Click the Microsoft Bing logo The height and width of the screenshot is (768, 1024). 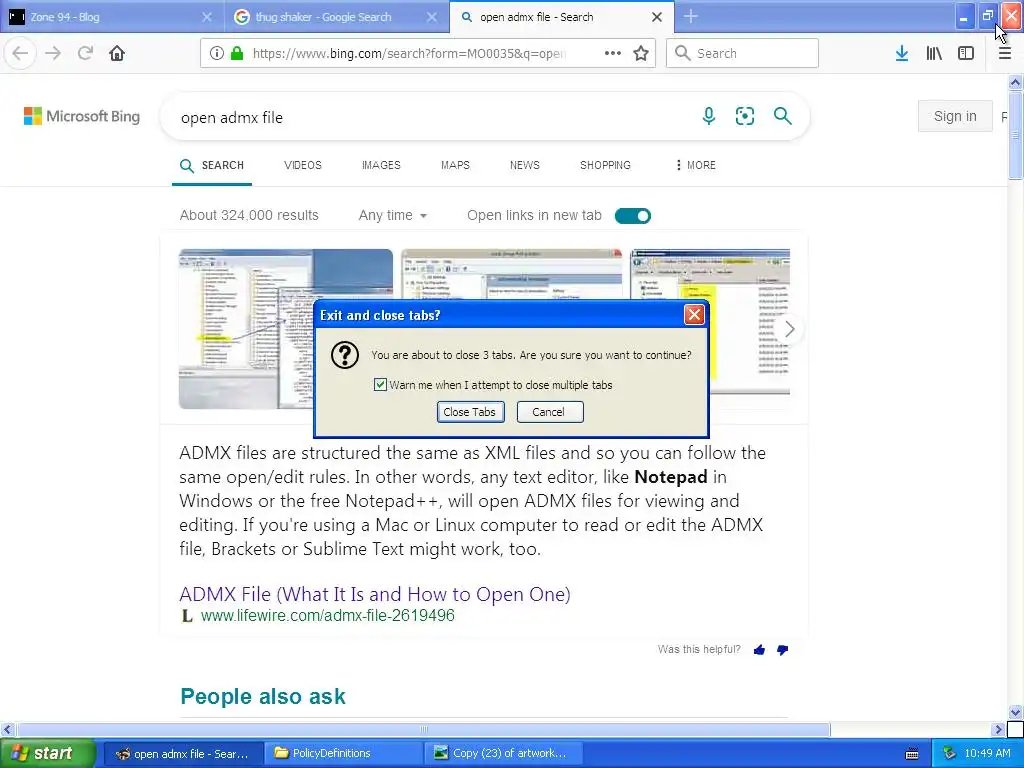tap(82, 116)
